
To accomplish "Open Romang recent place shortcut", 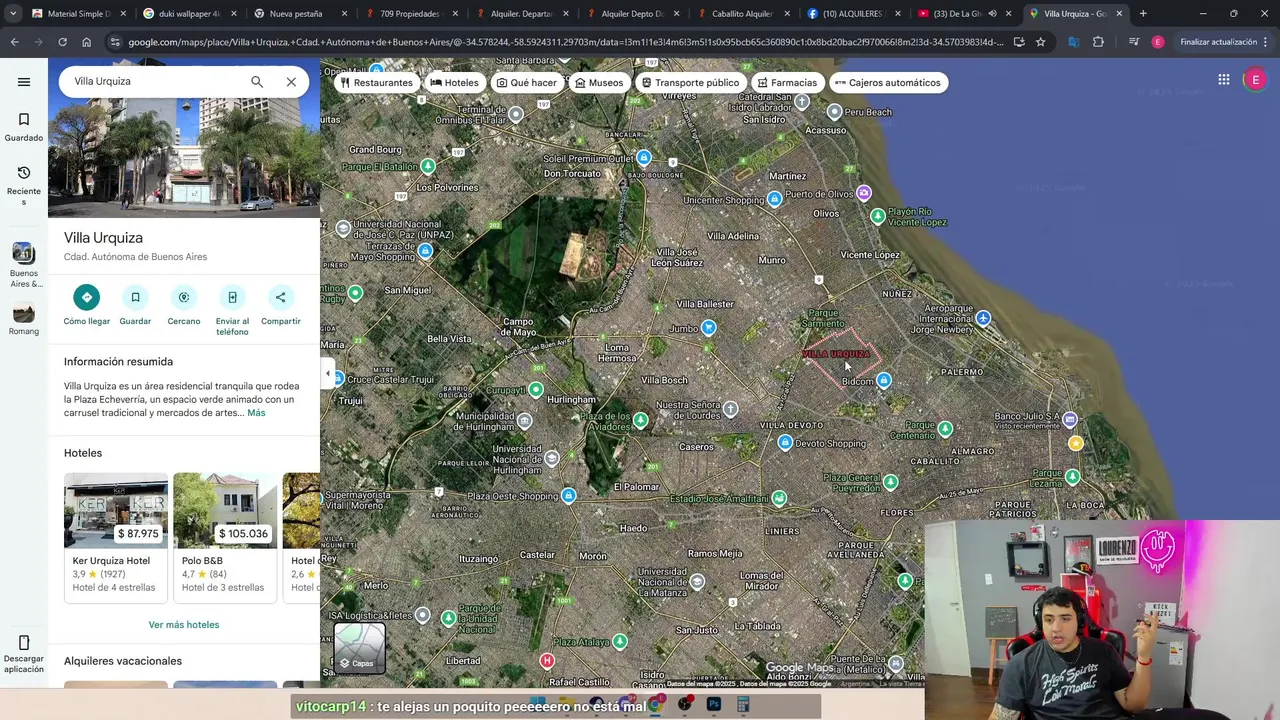I will coord(24,319).
